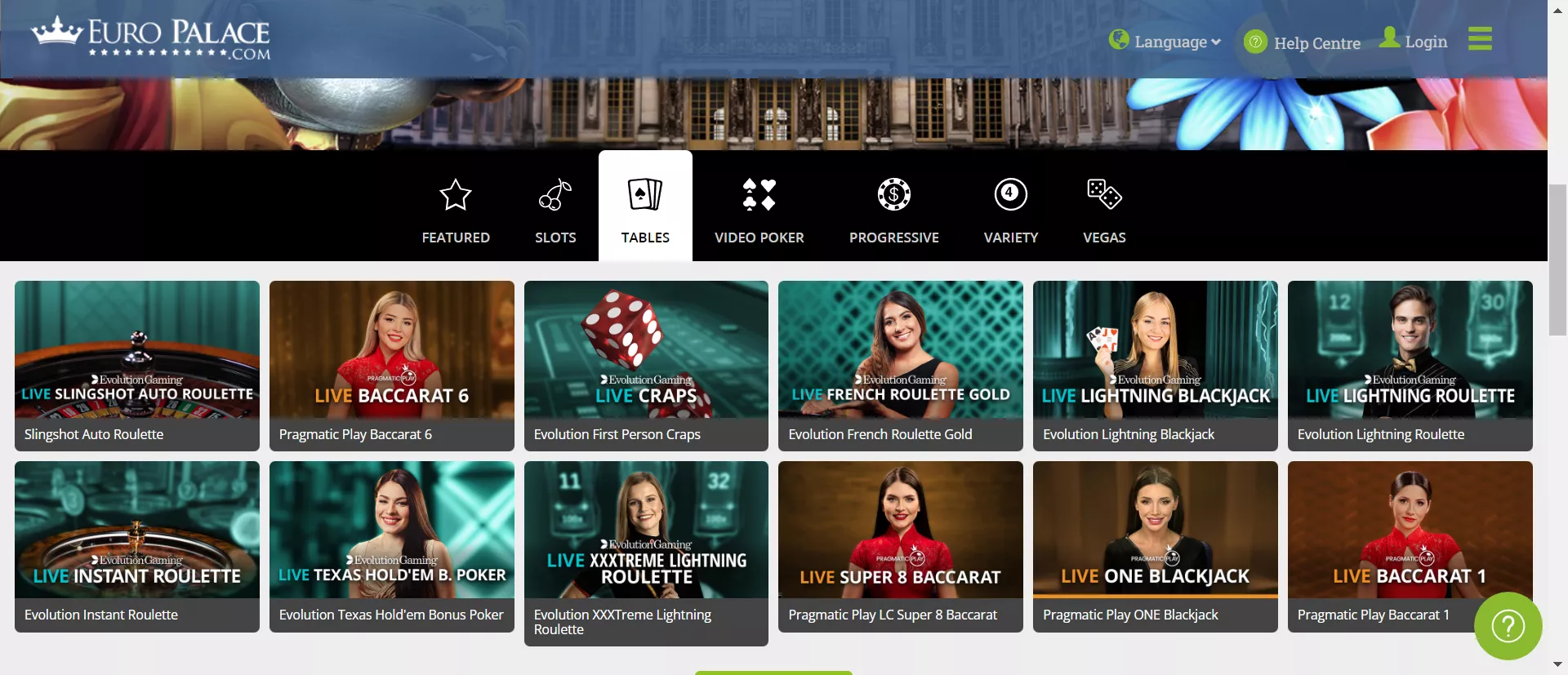
Task: Open Evolution First Person Craps tile
Action: pos(646,351)
